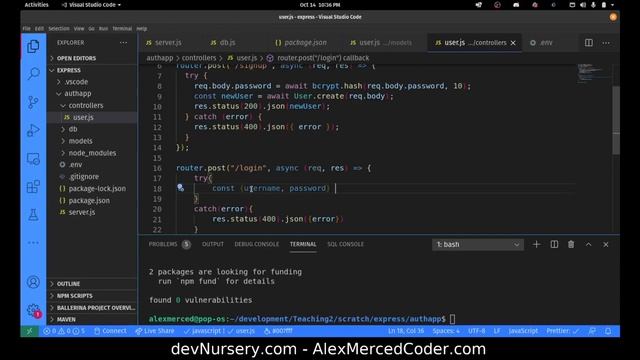Switch to the user.js models tab
Viewport: 640px width, 360px height.
tap(381, 42)
